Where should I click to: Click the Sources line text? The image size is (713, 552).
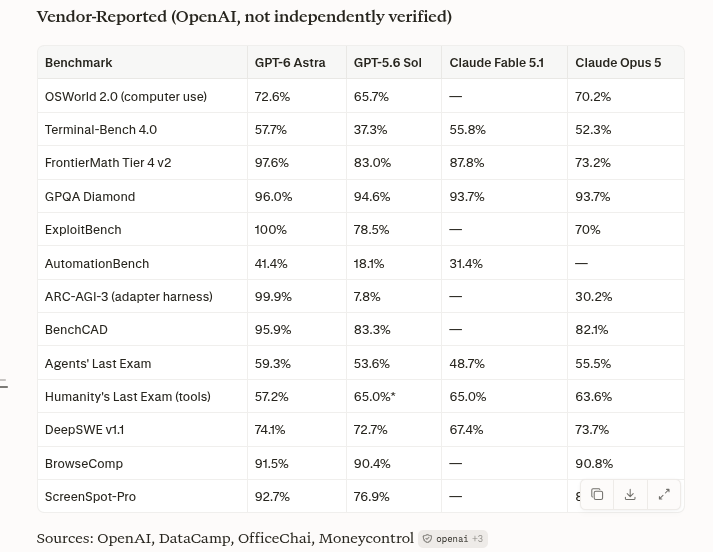[225, 538]
